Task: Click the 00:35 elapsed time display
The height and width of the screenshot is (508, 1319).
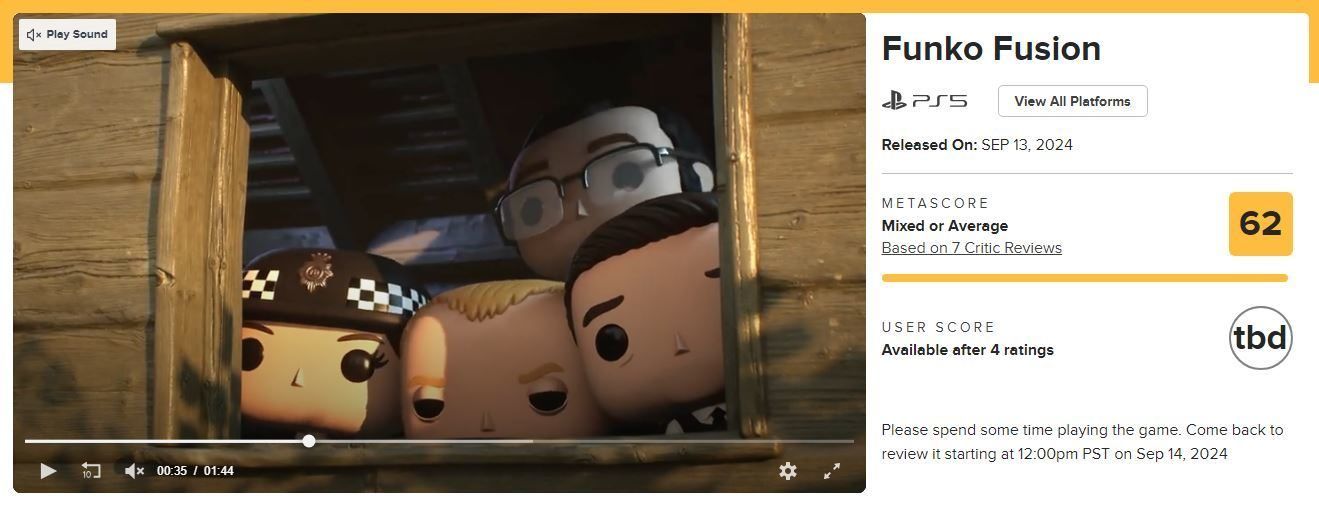Action: [x=172, y=471]
